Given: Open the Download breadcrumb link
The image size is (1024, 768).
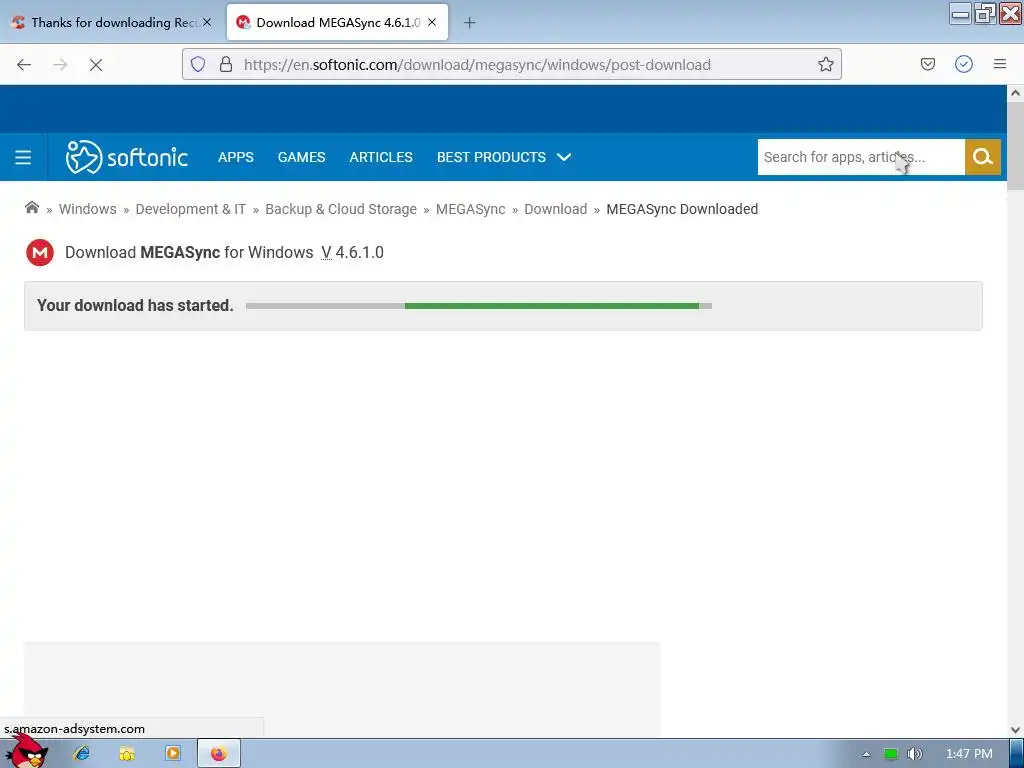Looking at the screenshot, I should 556,209.
